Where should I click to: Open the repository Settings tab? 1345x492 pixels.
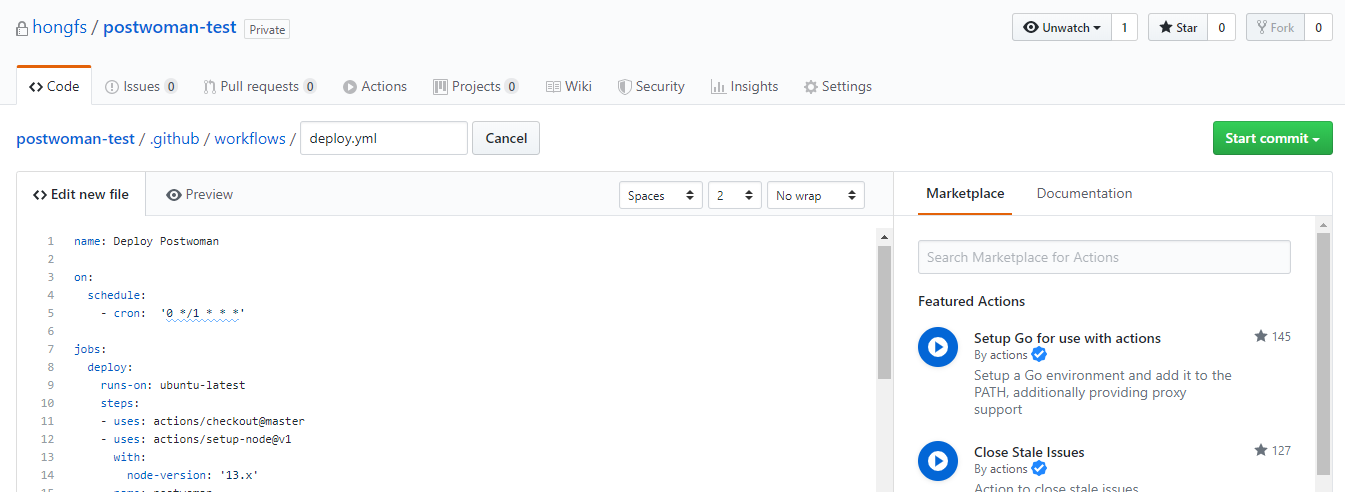838,86
